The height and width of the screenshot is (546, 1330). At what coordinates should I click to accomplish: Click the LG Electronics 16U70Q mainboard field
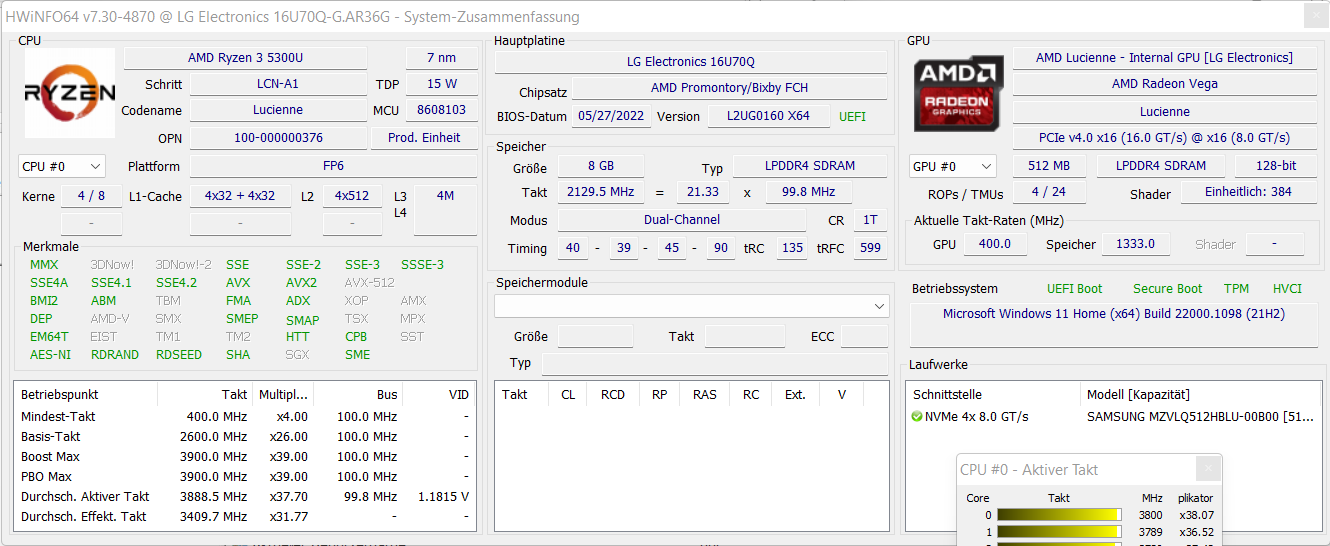[691, 62]
